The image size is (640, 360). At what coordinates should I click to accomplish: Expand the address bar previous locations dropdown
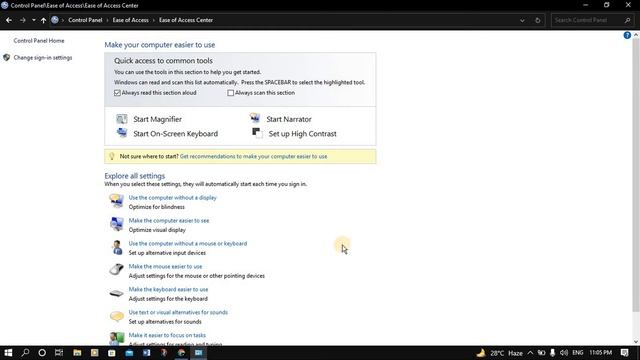522,20
